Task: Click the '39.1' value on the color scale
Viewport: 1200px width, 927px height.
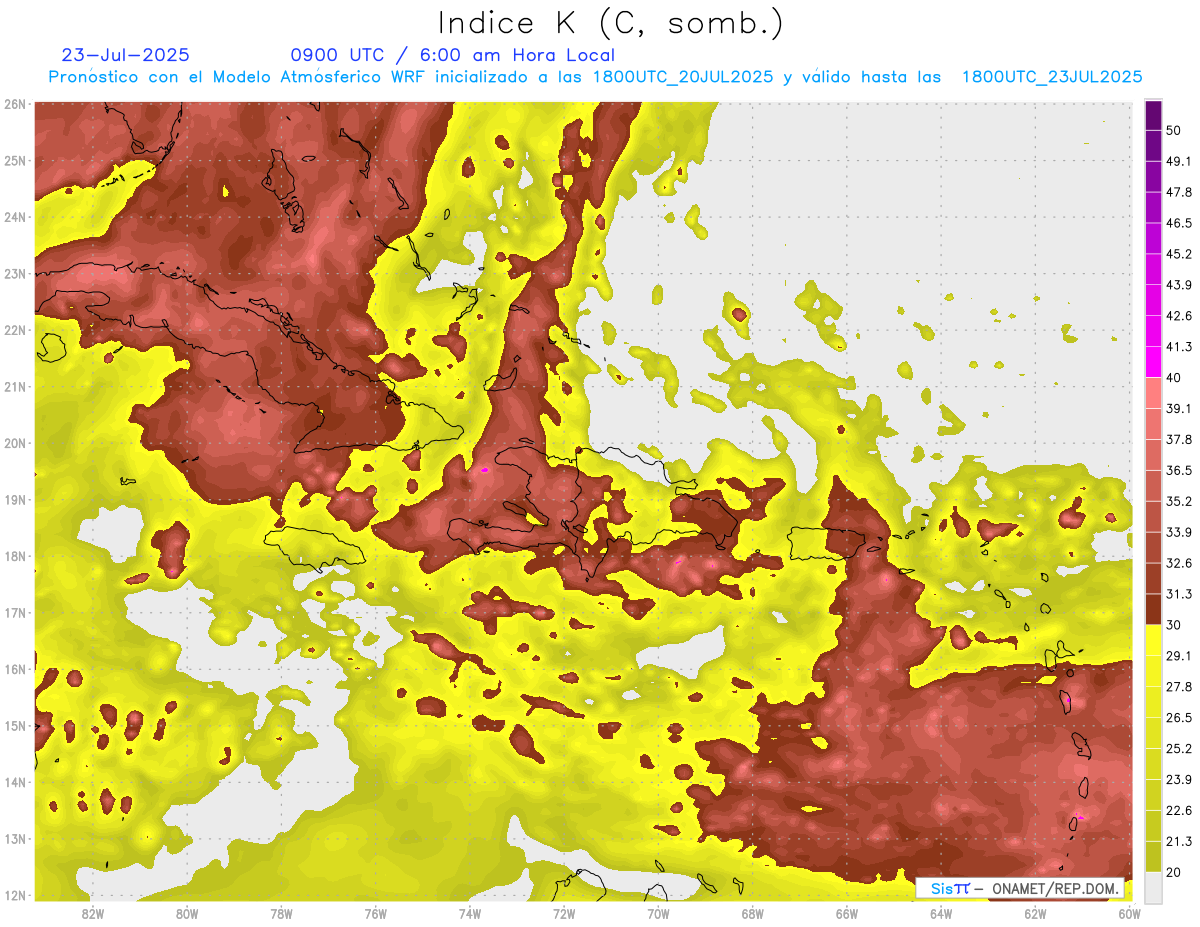Action: (1179, 408)
